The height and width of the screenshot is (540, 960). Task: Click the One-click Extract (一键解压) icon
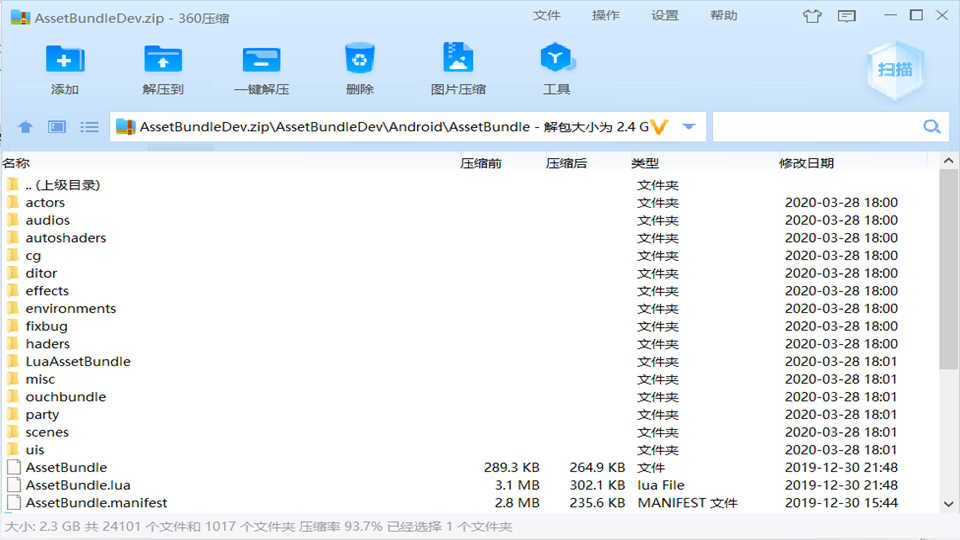(x=261, y=60)
